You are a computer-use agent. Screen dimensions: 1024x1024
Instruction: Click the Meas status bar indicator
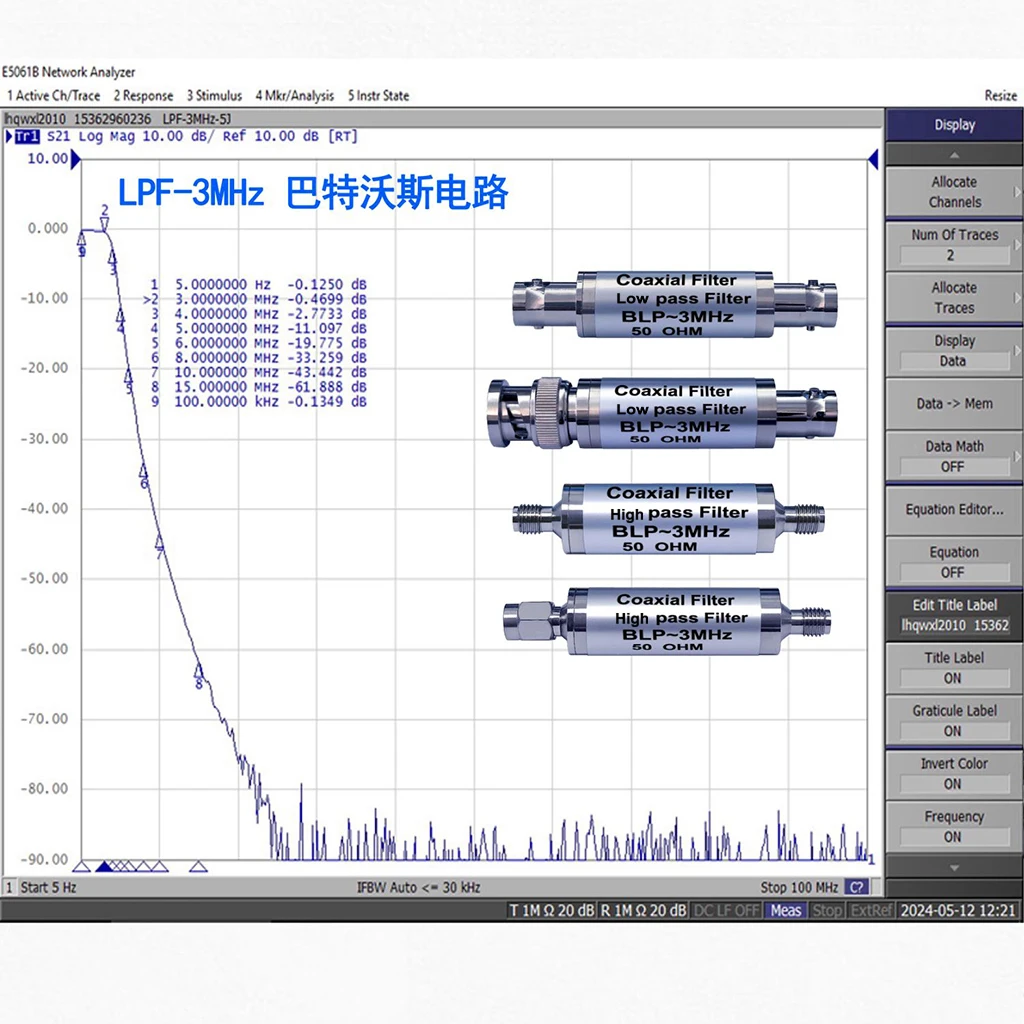tap(786, 910)
